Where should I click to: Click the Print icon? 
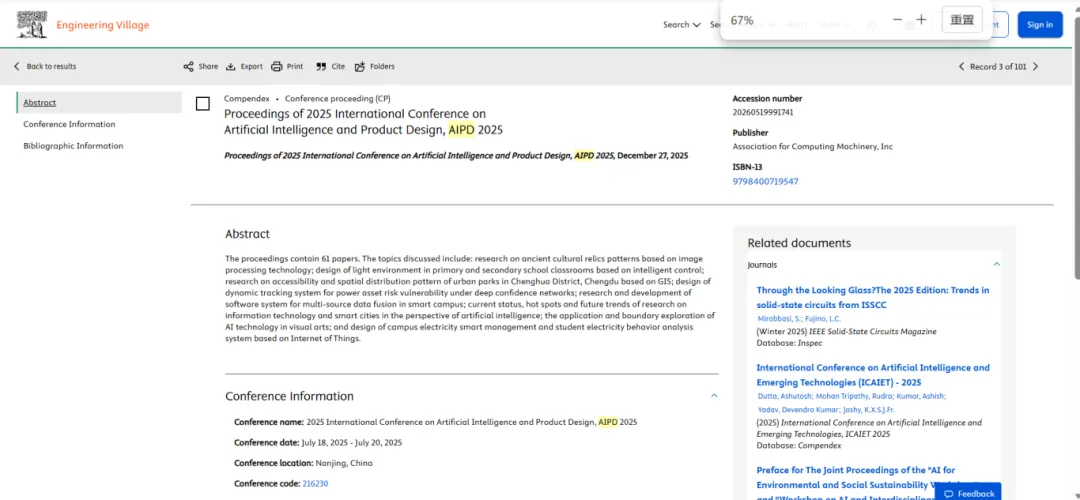point(277,67)
